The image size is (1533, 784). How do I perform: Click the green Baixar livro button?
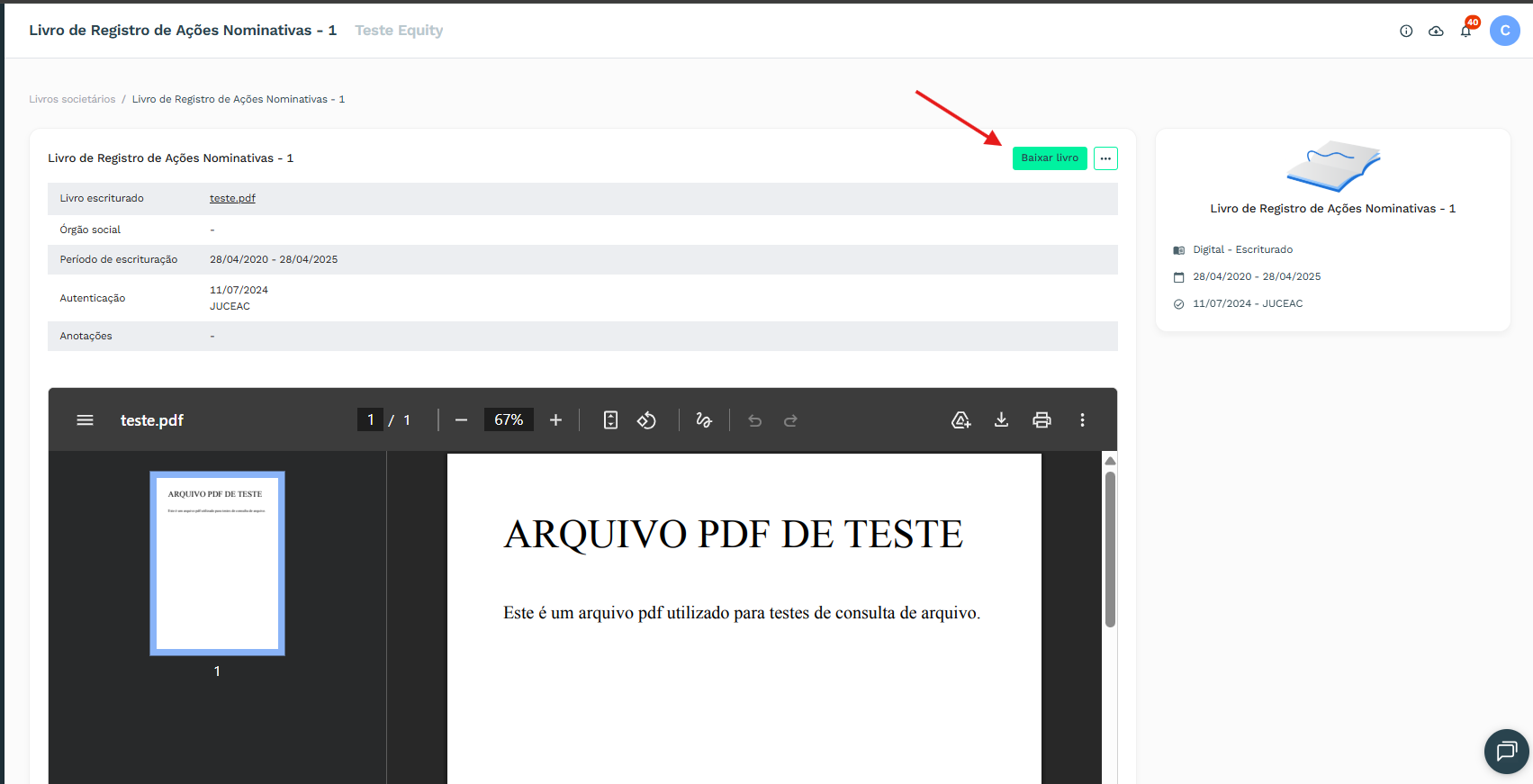pos(1049,158)
